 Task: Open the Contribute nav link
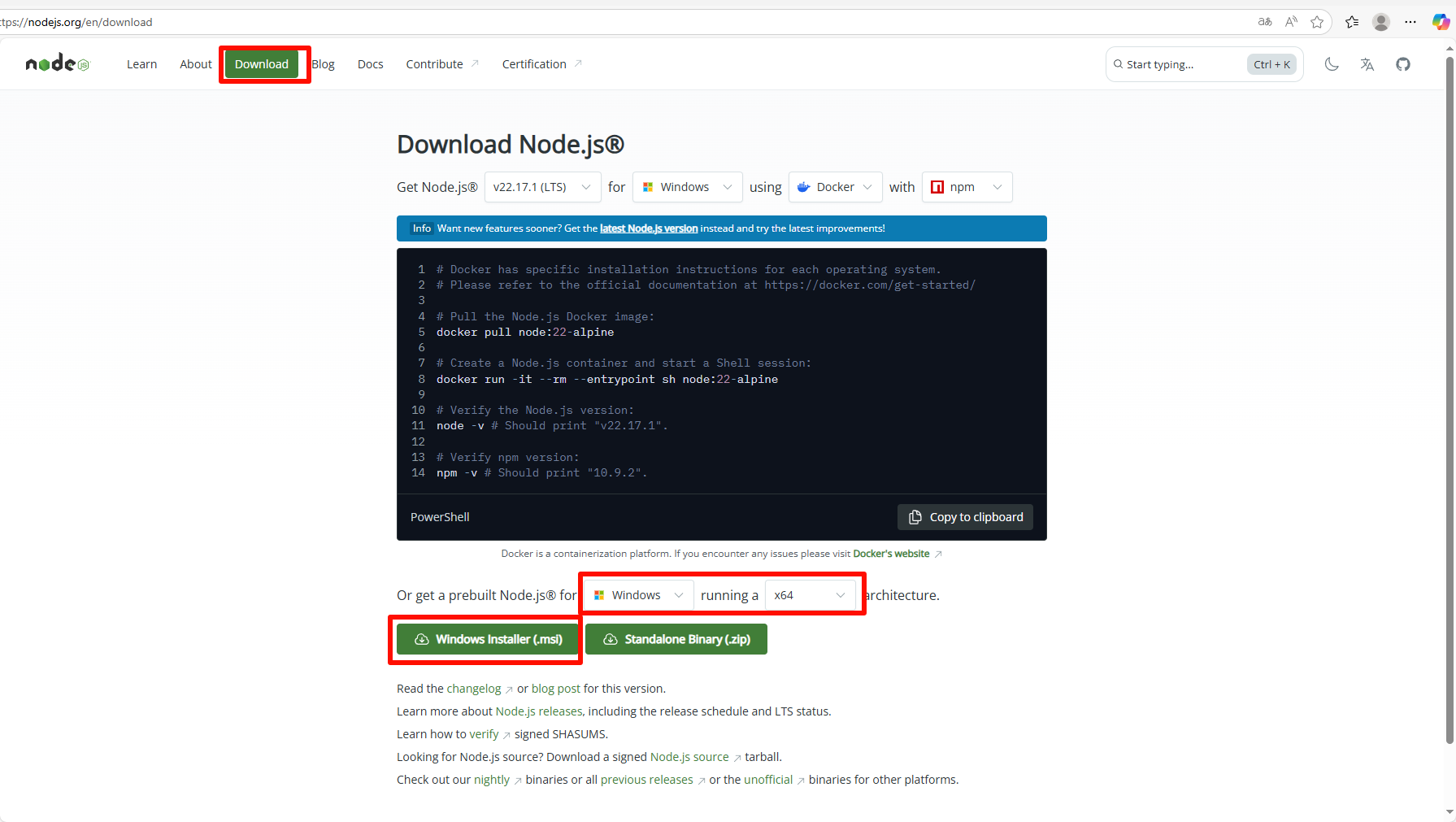pyautogui.click(x=442, y=64)
